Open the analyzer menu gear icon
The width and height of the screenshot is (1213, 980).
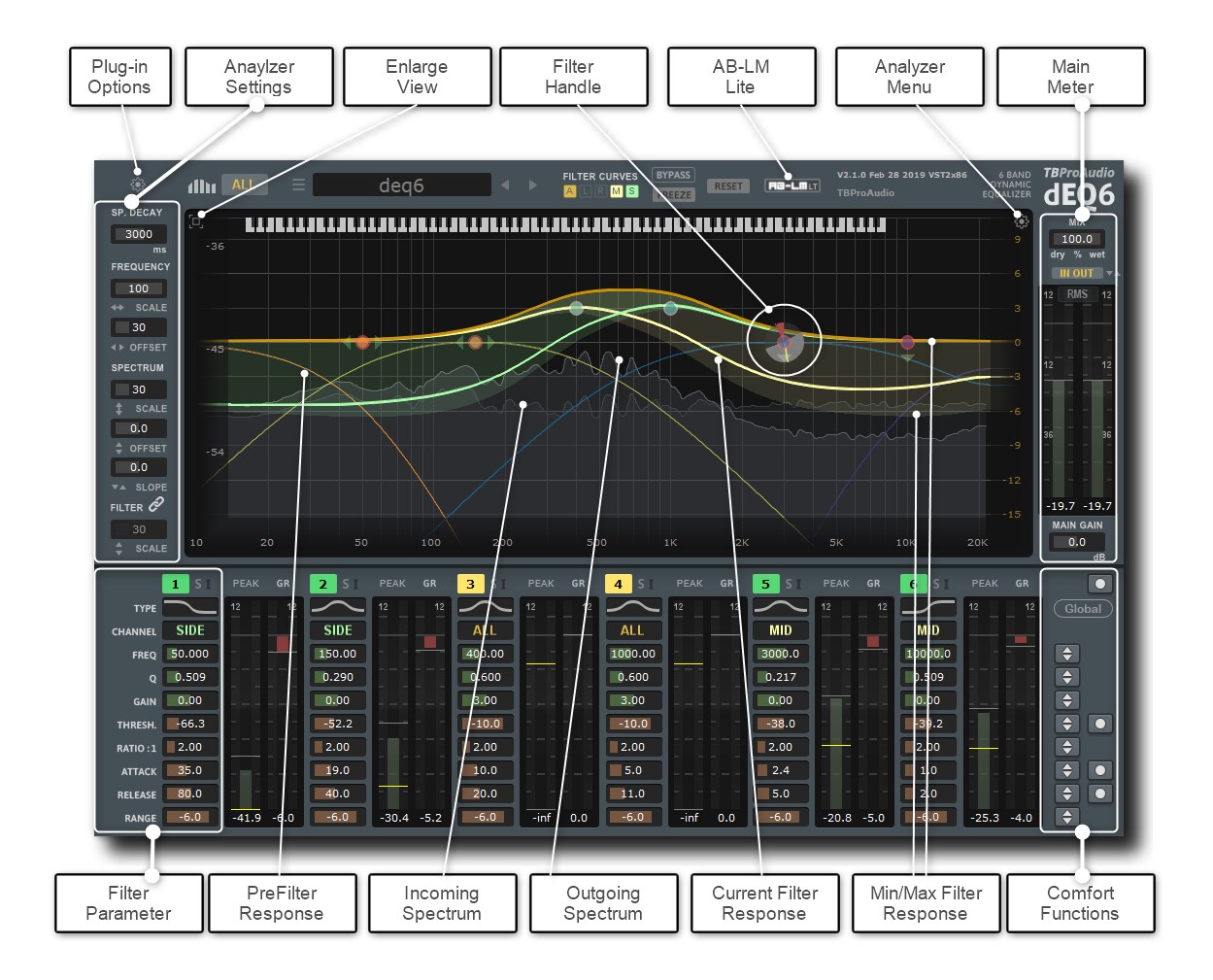[1021, 221]
